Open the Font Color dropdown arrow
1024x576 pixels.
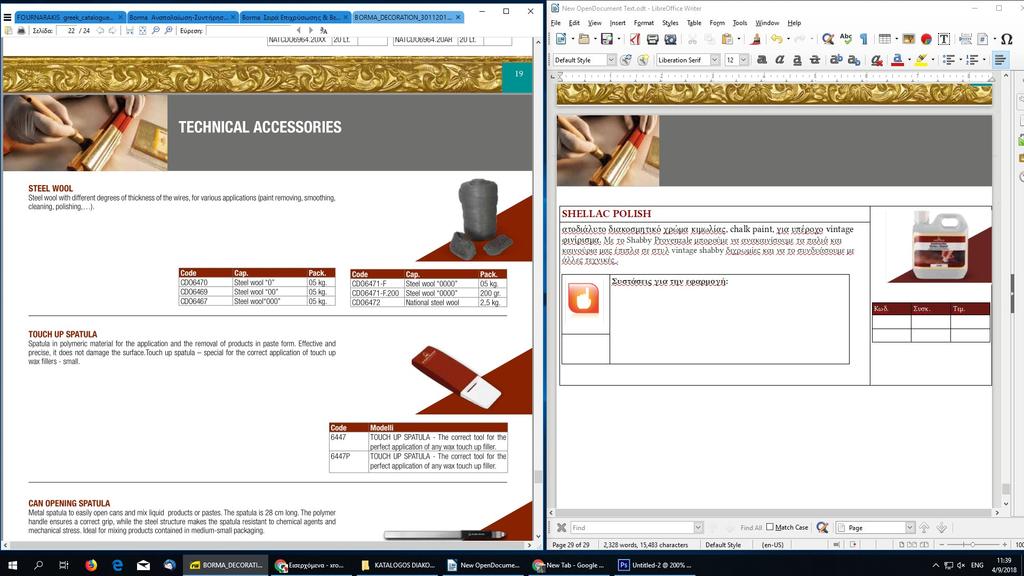[908, 60]
